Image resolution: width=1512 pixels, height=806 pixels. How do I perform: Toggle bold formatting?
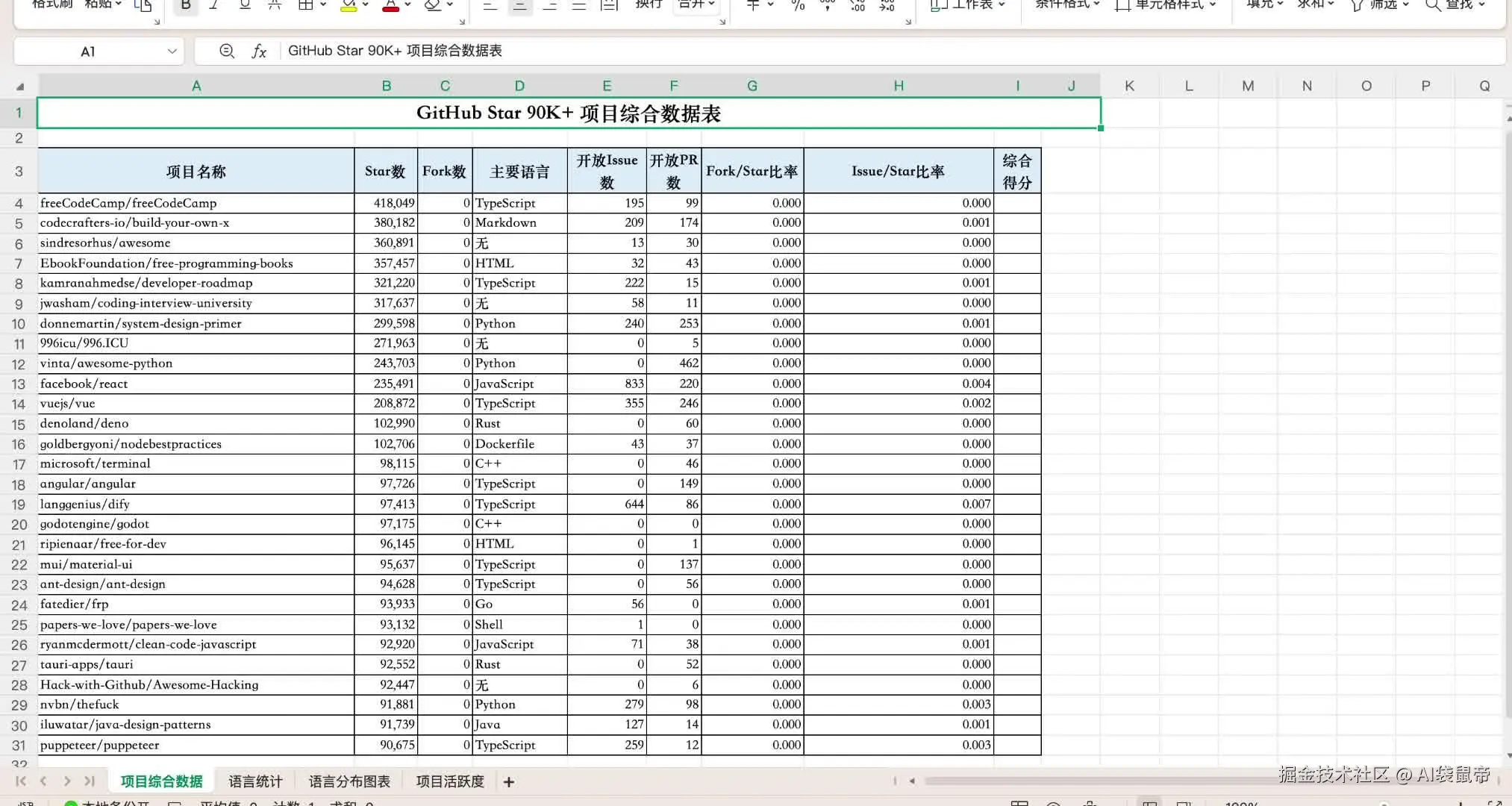point(186,6)
